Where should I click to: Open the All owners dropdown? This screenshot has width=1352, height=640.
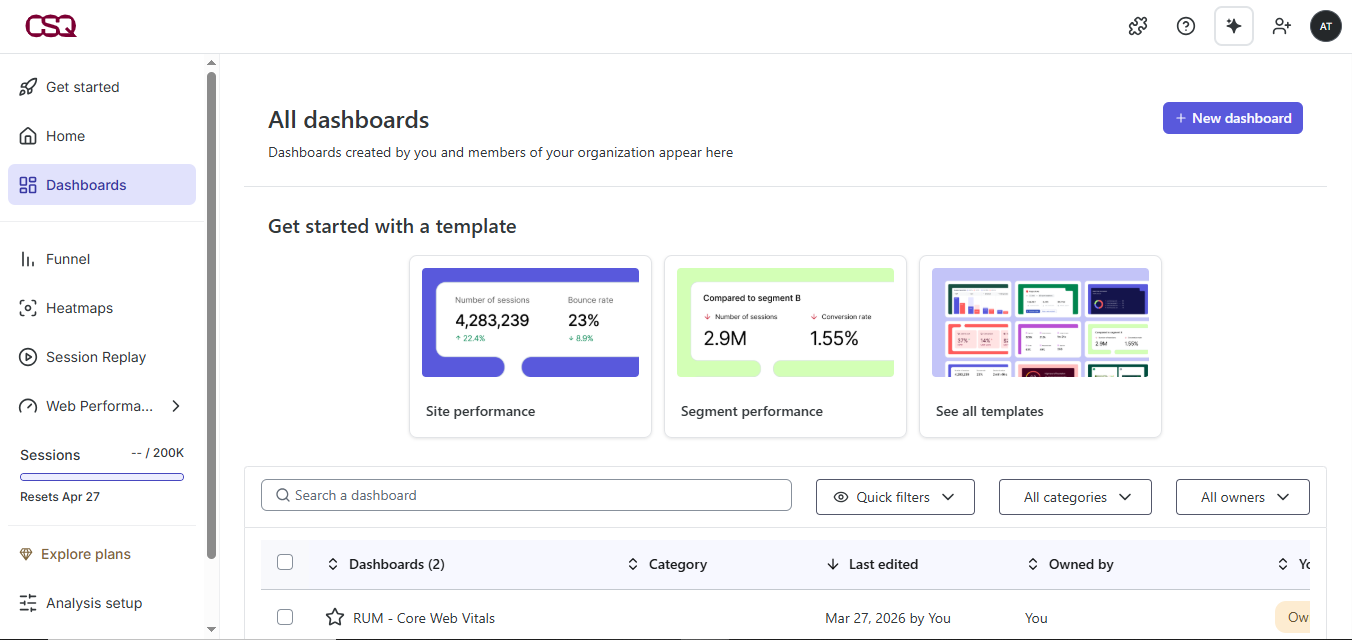(1243, 497)
